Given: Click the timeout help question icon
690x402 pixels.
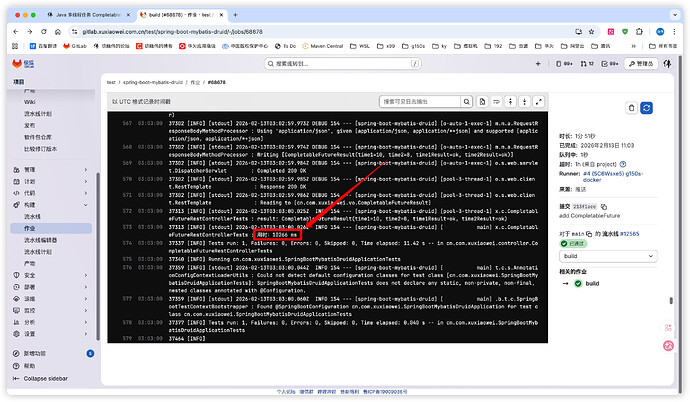Looking at the screenshot, I should click(623, 164).
